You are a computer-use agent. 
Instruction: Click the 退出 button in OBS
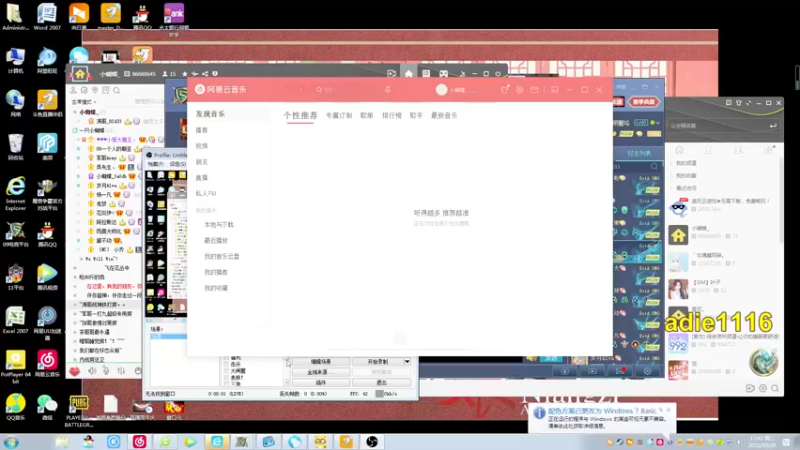coord(382,383)
